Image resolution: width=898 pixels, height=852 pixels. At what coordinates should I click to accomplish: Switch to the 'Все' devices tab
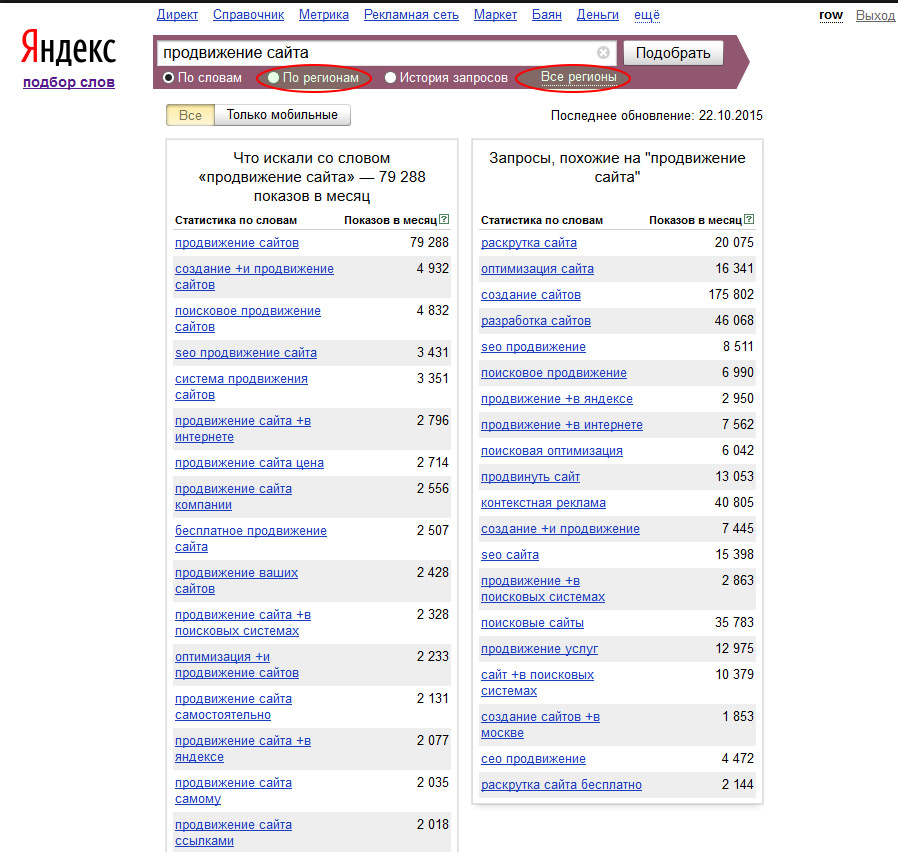pos(190,115)
